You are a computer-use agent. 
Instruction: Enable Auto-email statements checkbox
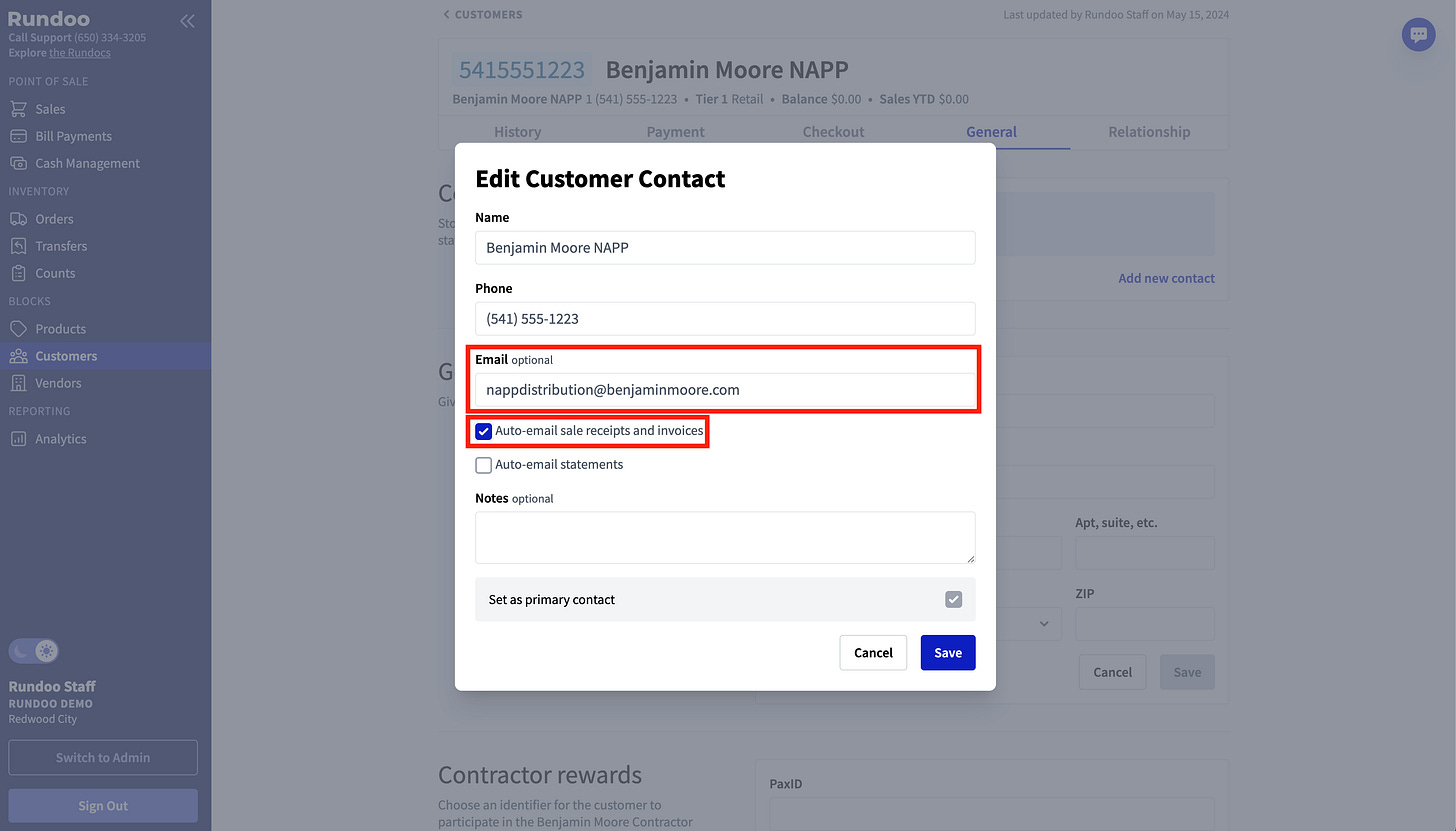pyautogui.click(x=484, y=465)
